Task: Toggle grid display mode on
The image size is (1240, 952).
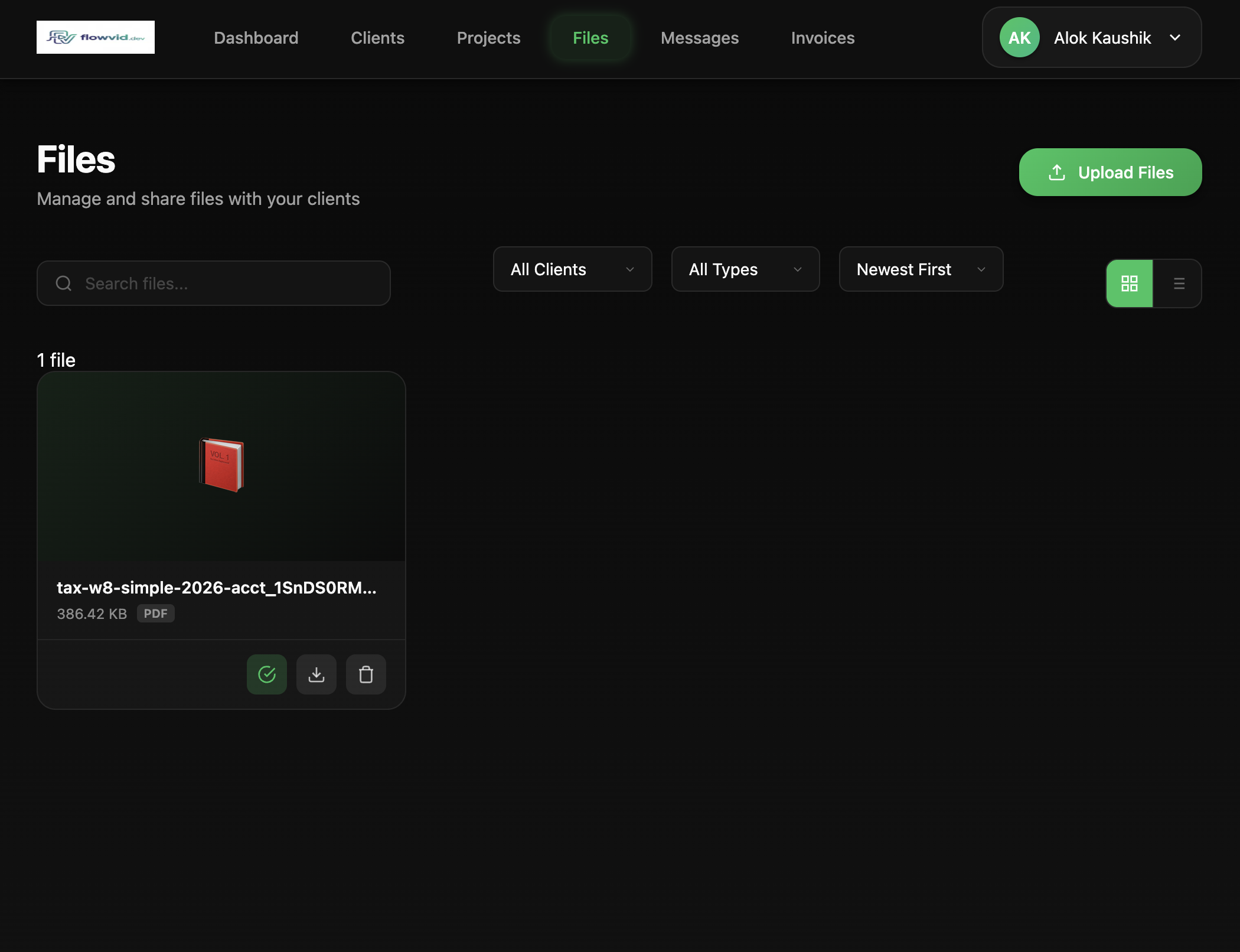Action: tap(1130, 283)
